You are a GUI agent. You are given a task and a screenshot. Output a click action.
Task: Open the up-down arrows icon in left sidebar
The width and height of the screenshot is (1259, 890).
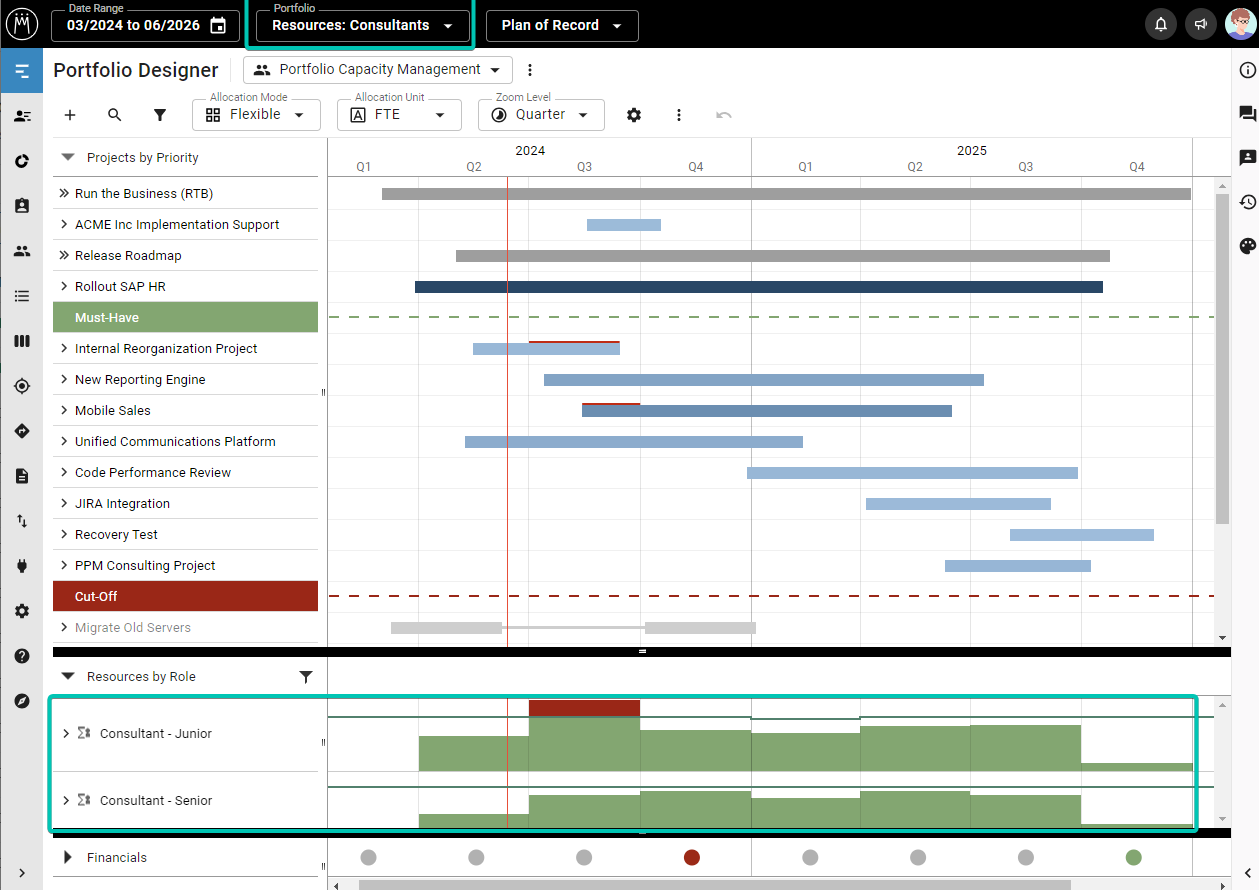(22, 521)
